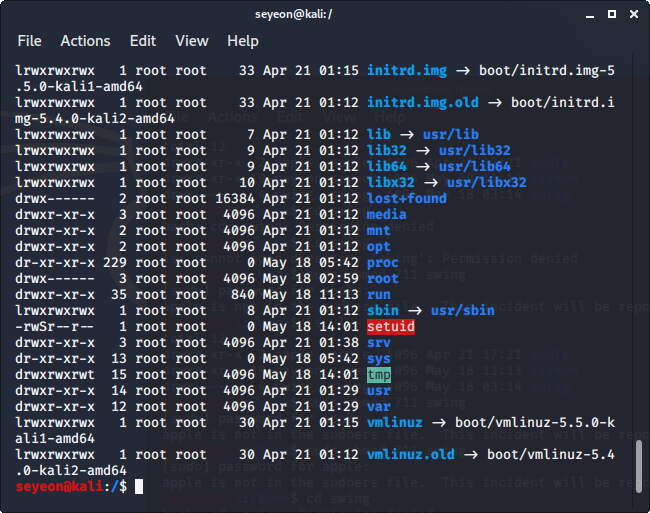Screen dimensions: 650x513
Task: Click the drwxrwxrwt permission string
Action: click(x=55, y=375)
